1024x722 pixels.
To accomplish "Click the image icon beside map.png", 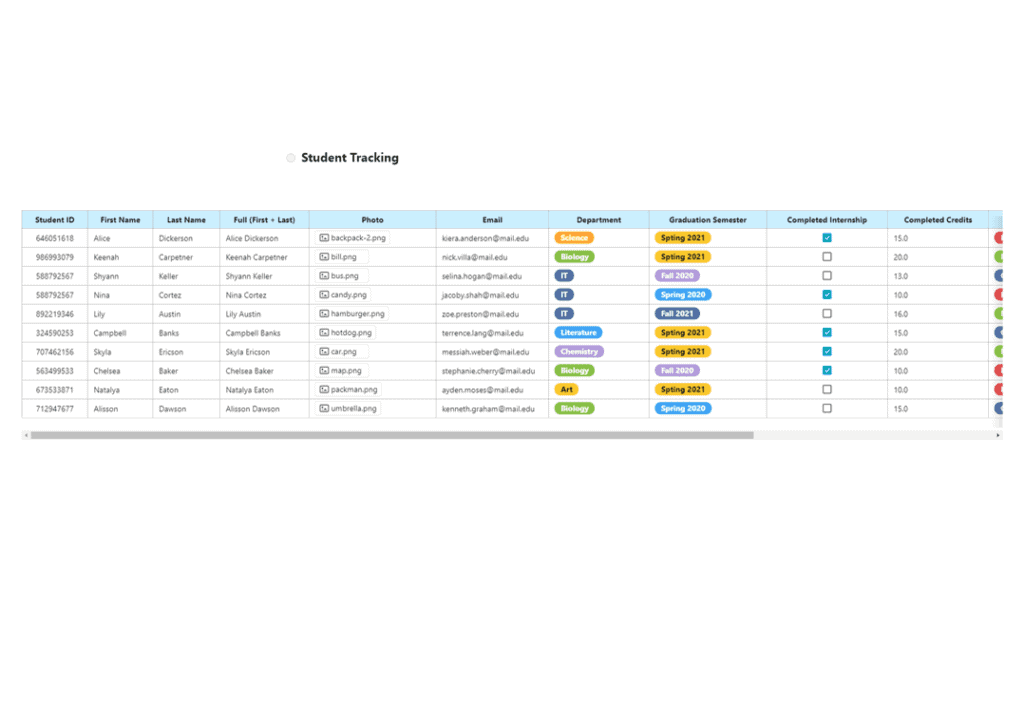I will 324,371.
